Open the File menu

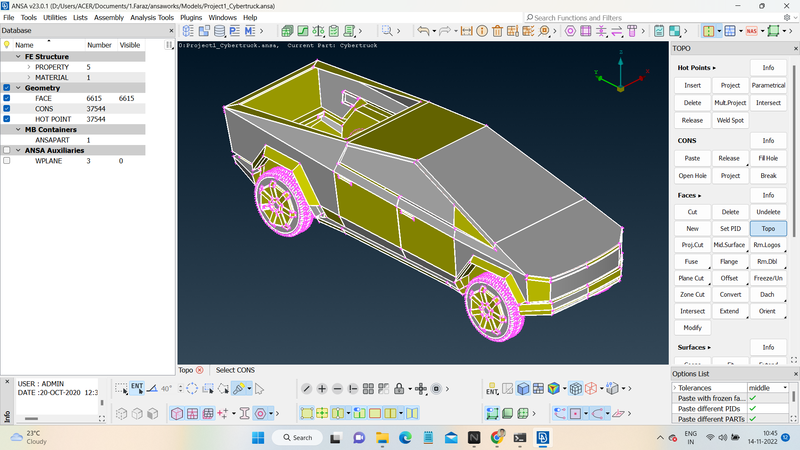pyautogui.click(x=9, y=17)
